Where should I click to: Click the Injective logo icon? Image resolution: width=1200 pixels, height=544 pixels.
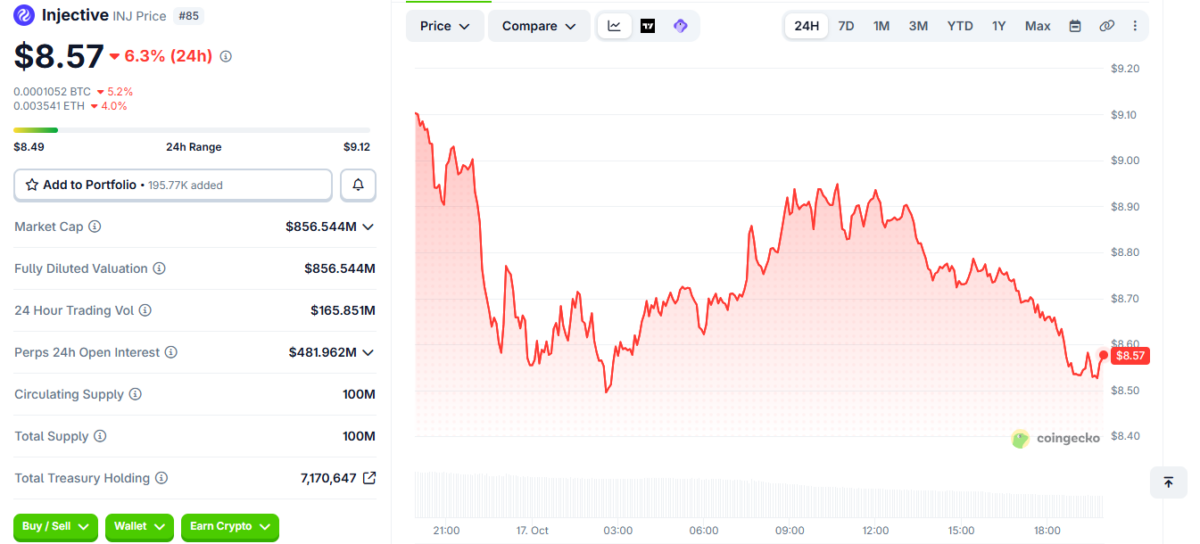pos(23,15)
